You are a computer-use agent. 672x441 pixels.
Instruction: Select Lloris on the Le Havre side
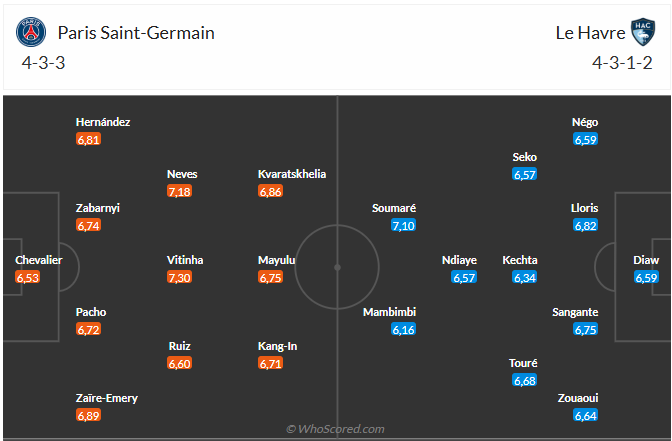click(586, 208)
